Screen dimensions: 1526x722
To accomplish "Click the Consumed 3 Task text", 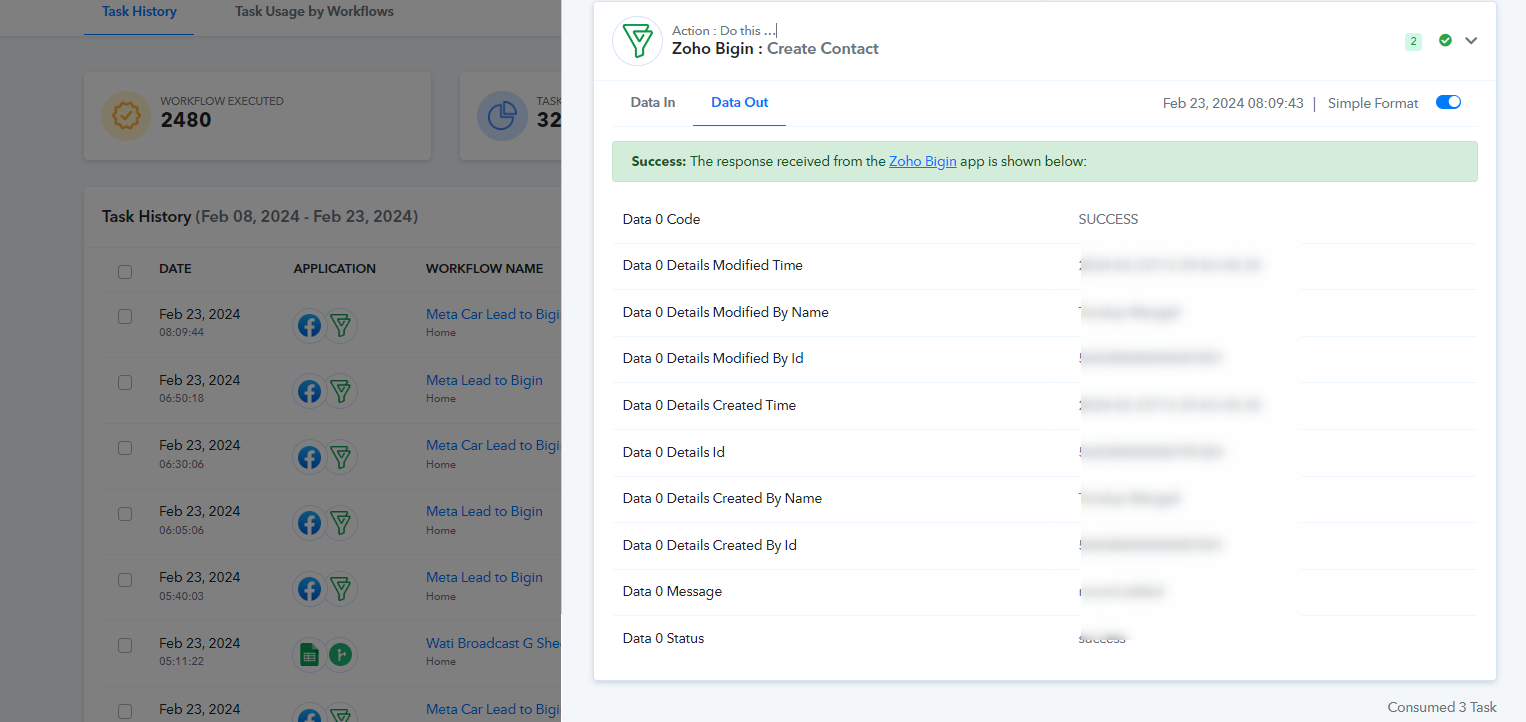I will [x=1442, y=707].
